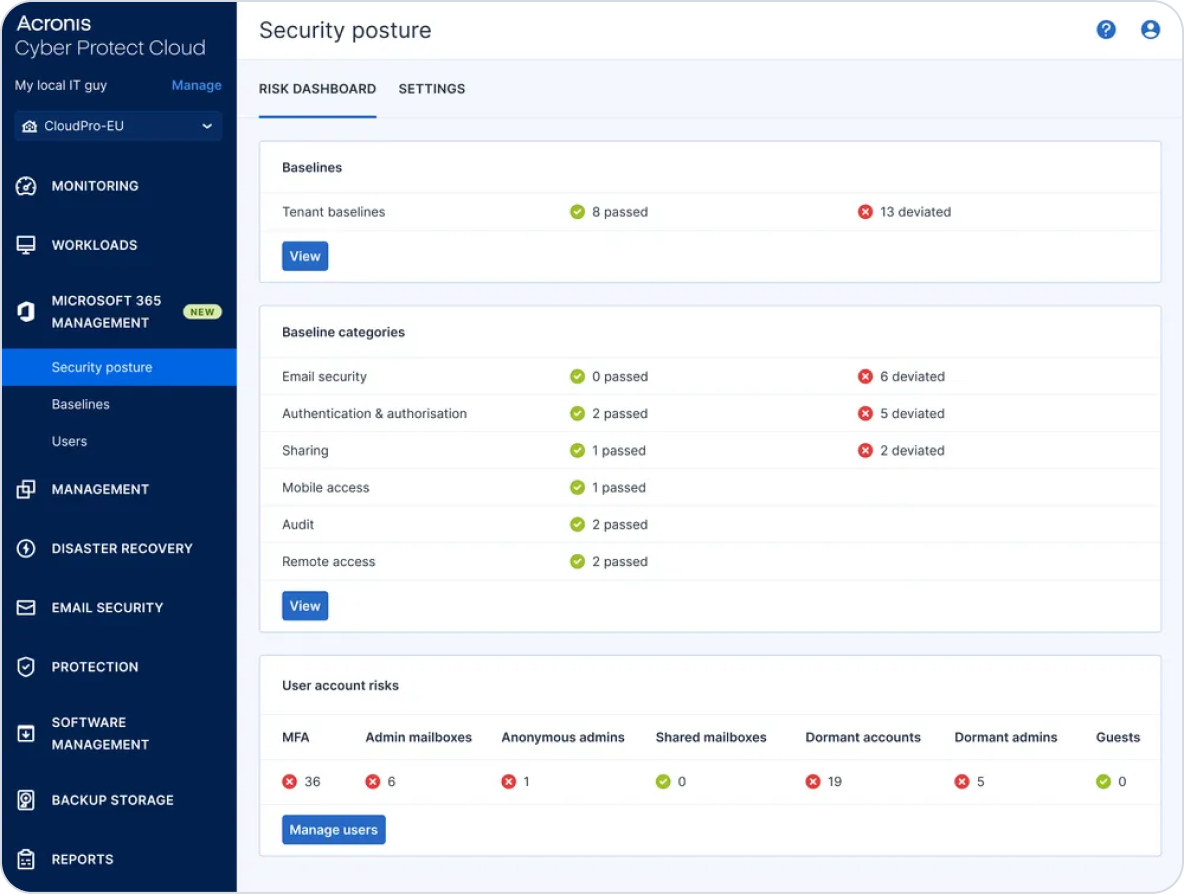Open help via the question mark icon
This screenshot has width=1184, height=894.
pos(1106,30)
